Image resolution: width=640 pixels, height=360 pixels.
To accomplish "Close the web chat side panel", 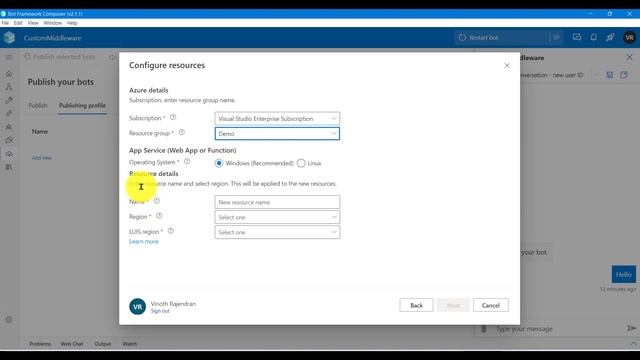I will [x=629, y=58].
